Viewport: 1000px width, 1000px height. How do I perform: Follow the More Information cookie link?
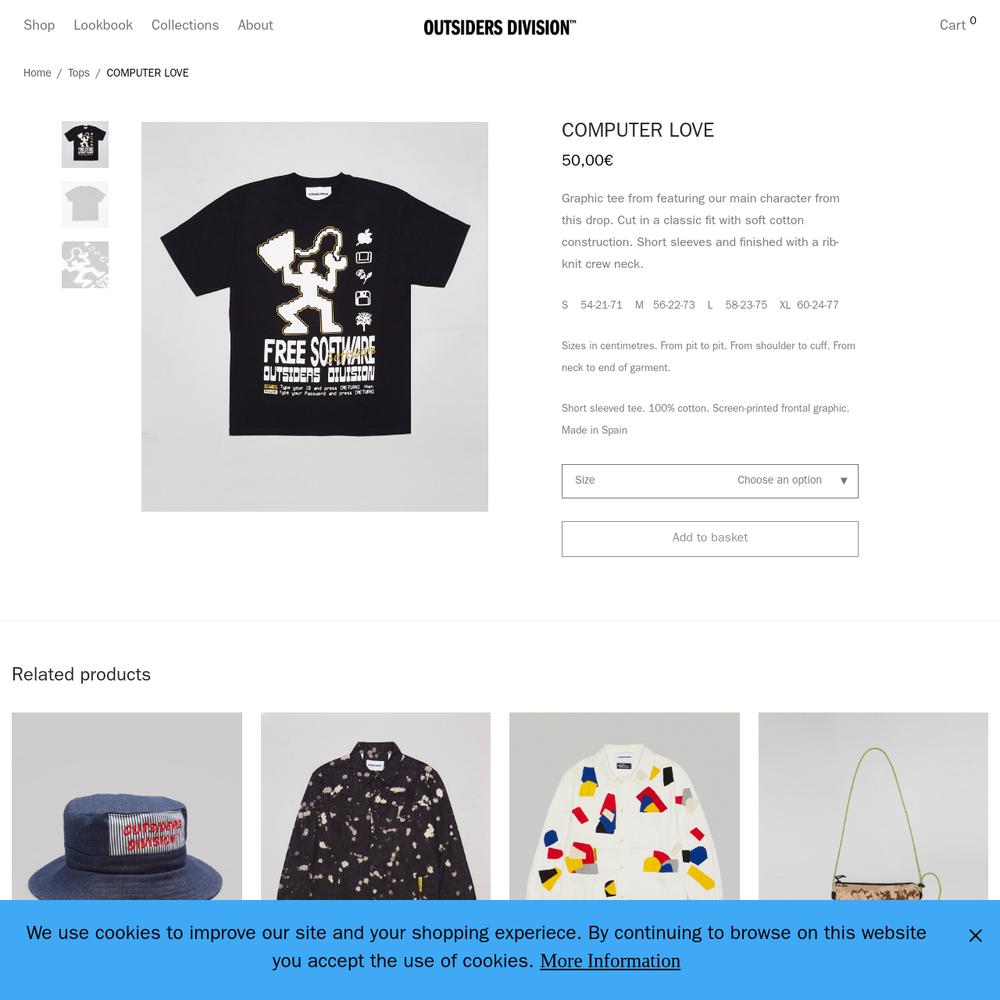[x=610, y=960]
